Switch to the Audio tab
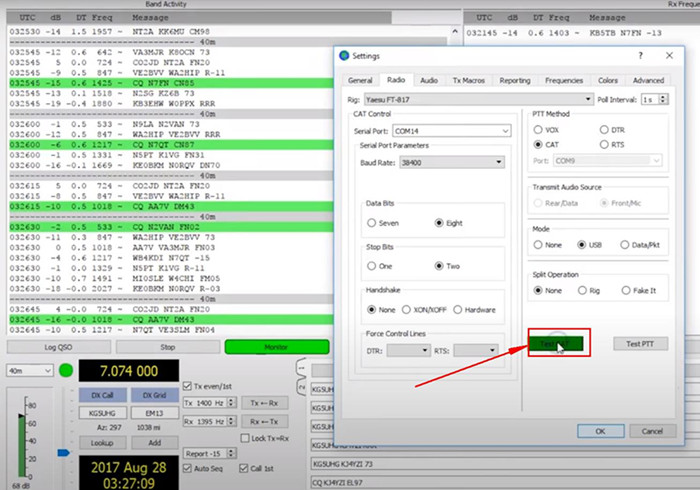 click(428, 80)
